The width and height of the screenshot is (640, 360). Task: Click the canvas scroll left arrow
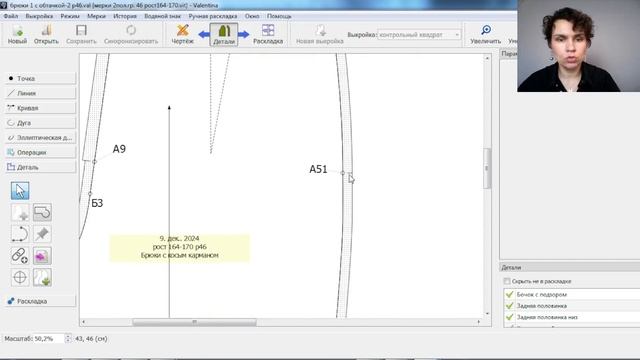(x=84, y=322)
